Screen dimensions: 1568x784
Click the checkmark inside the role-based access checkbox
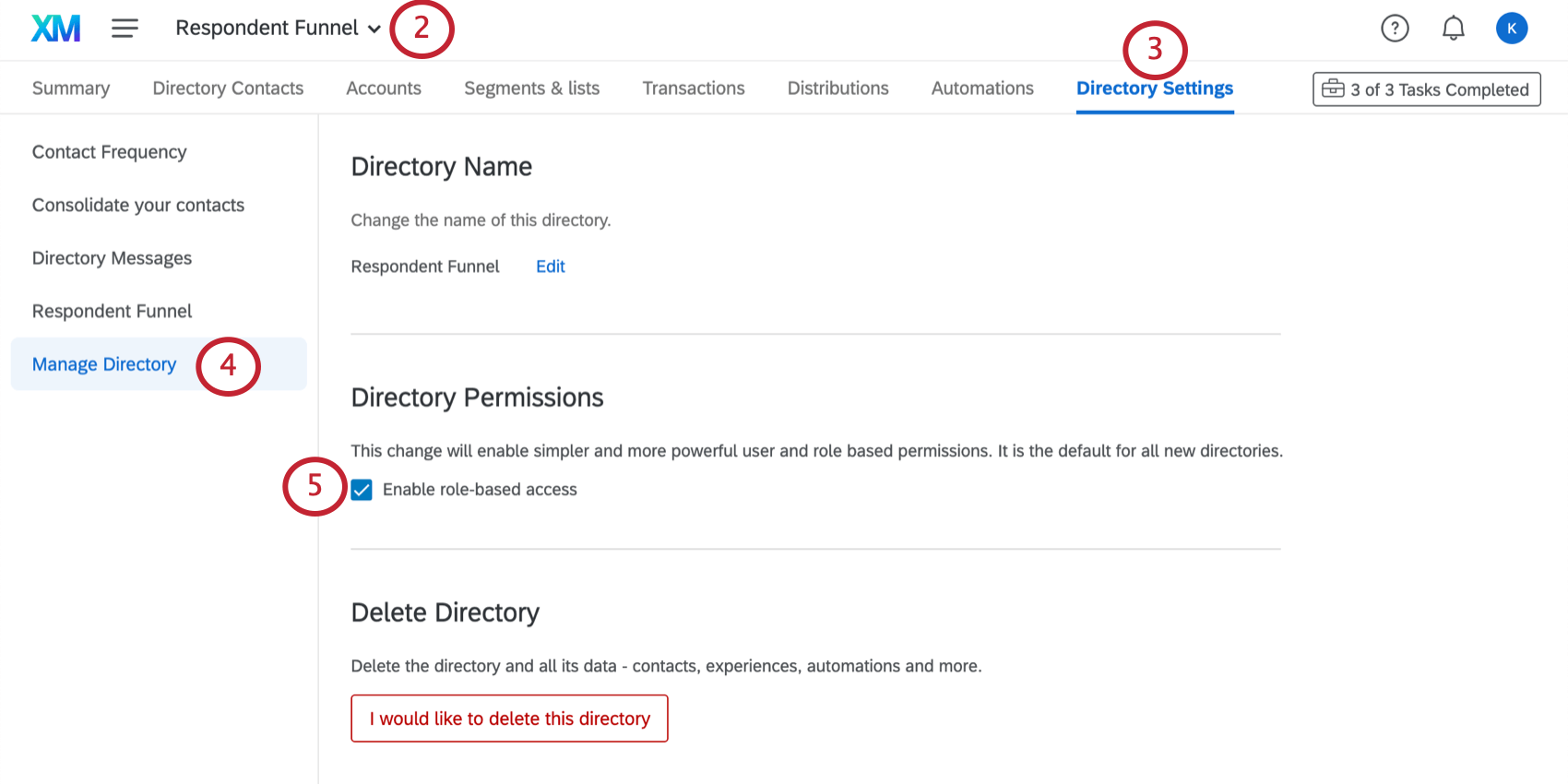(x=361, y=490)
